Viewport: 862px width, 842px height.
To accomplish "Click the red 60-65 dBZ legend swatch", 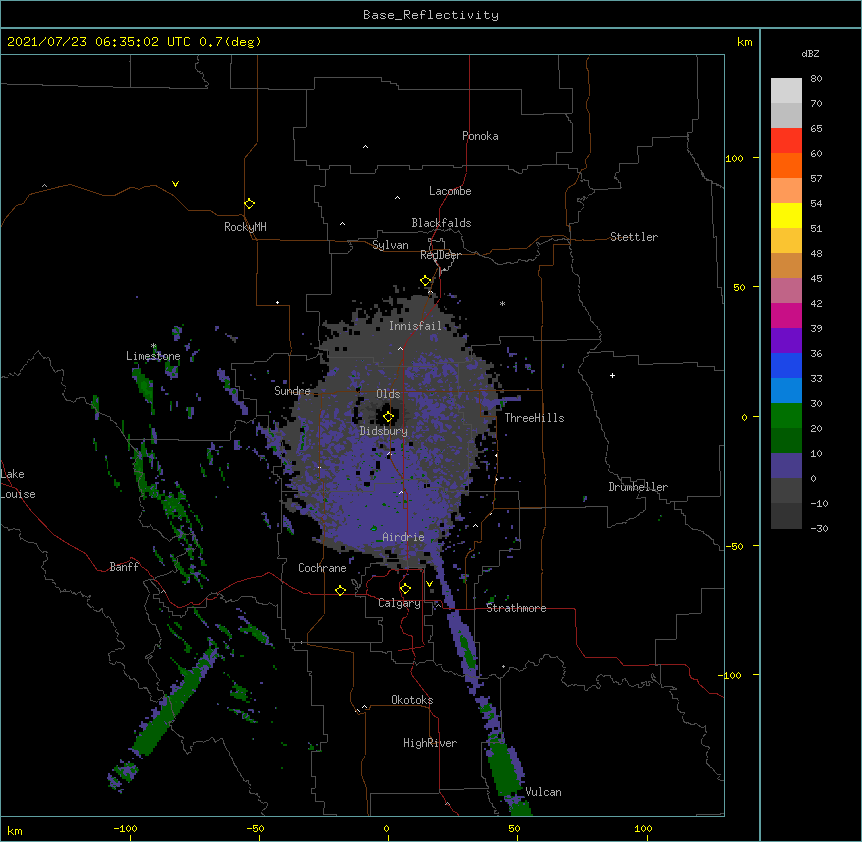I will point(786,141).
